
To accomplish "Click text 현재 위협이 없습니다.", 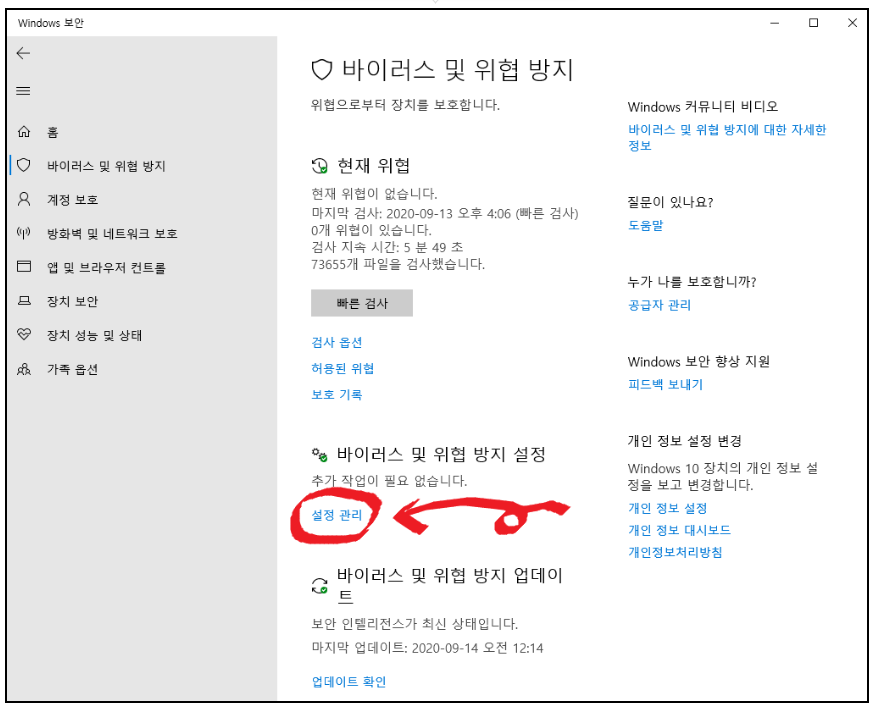I will pyautogui.click(x=375, y=194).
